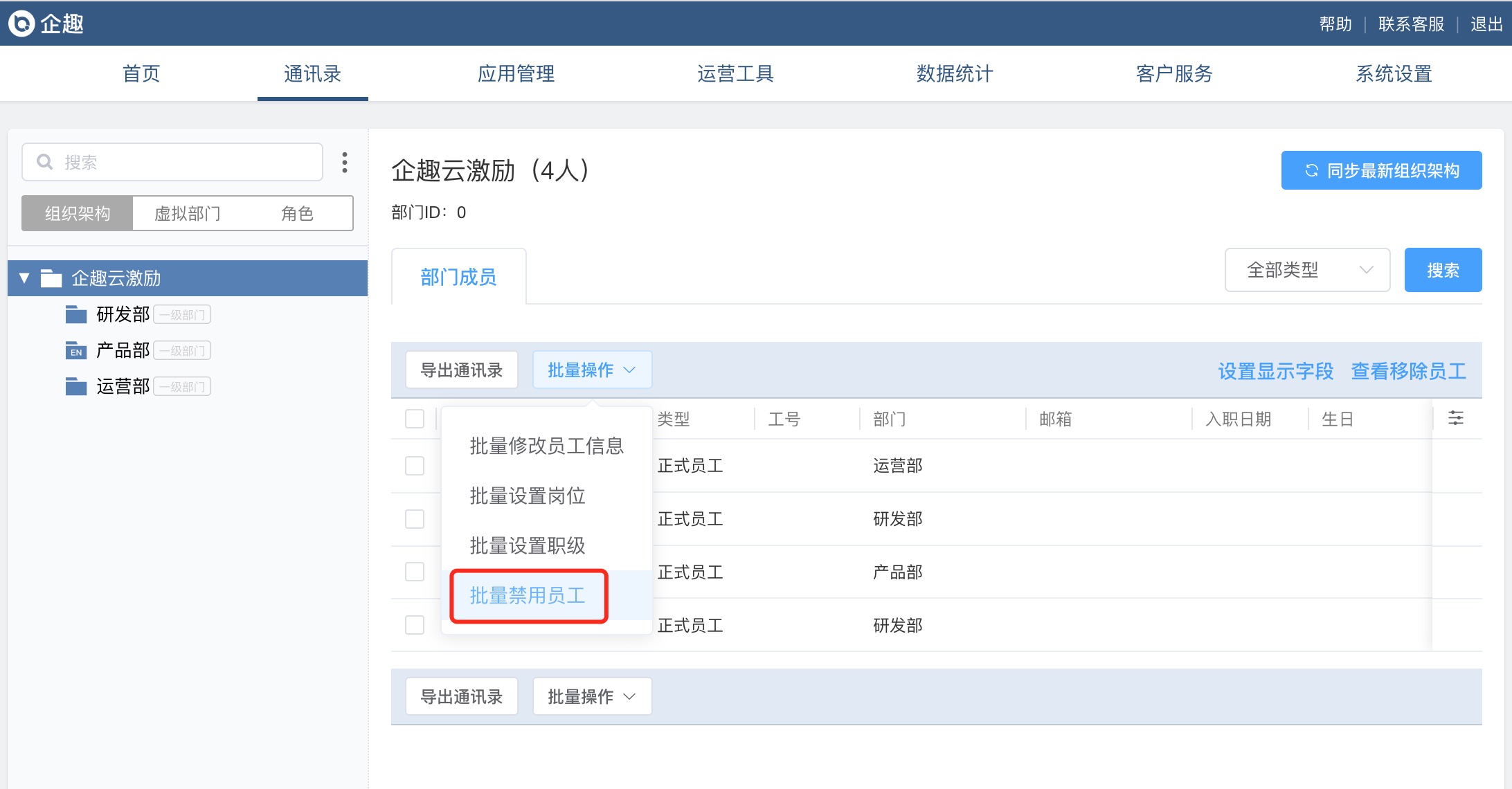The width and height of the screenshot is (1512, 789).
Task: Open the top 批量操作 dropdown
Action: coord(592,370)
